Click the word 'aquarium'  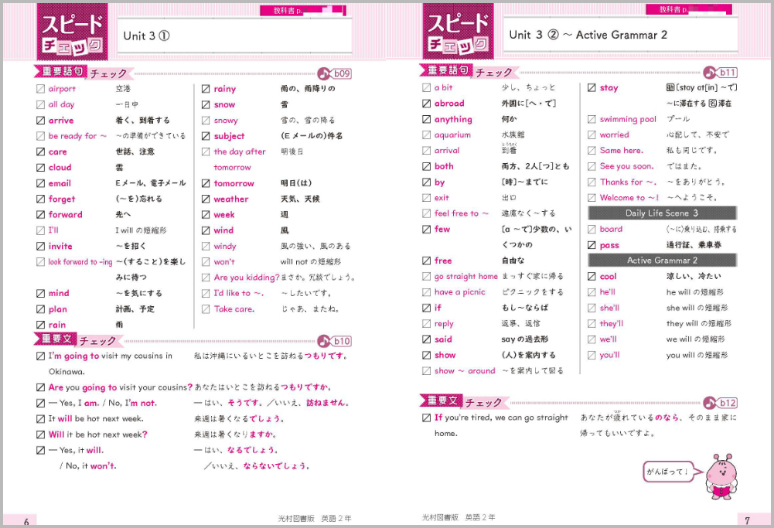(453, 135)
